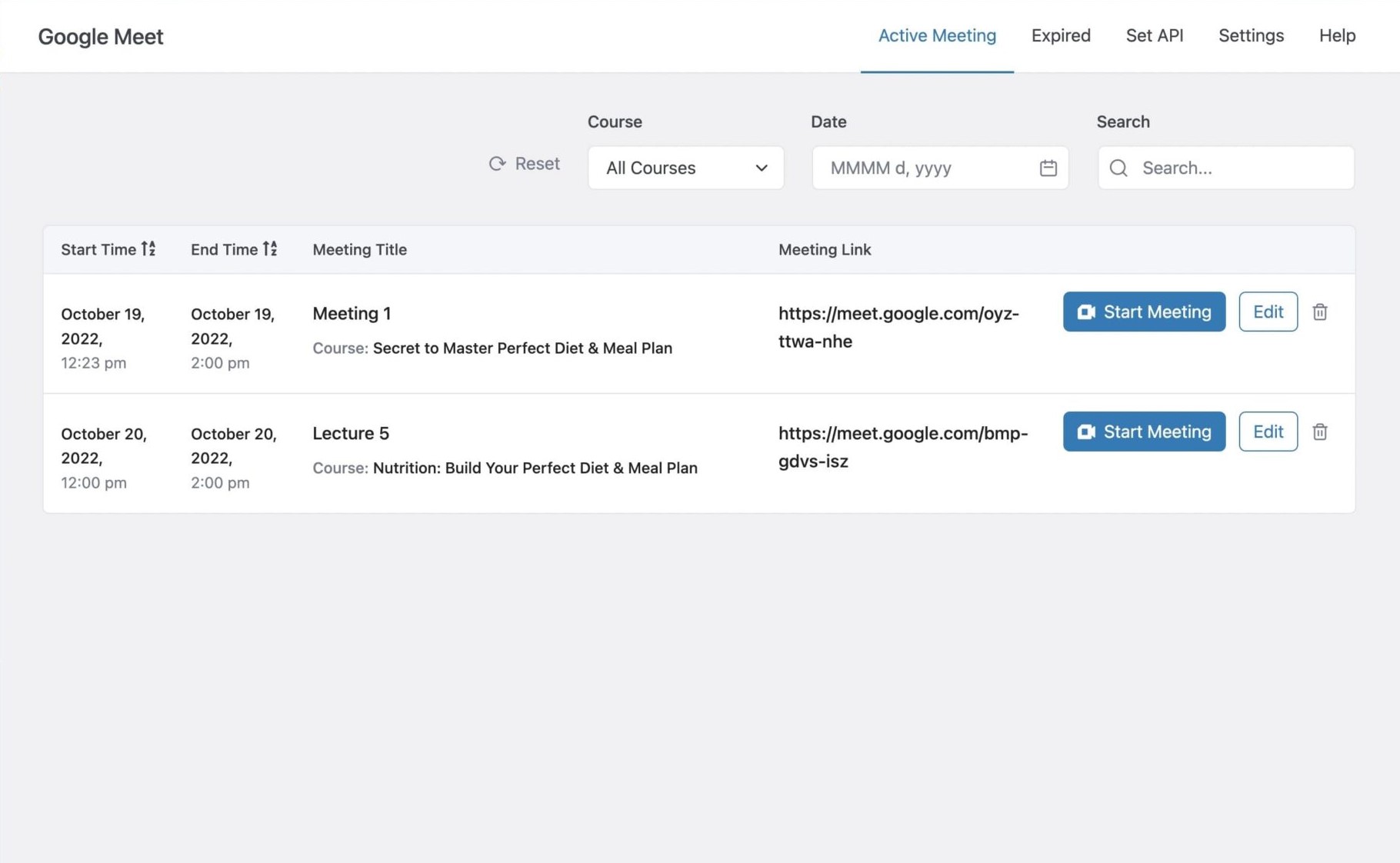Viewport: 1400px width, 863px height.
Task: Click the trash icon for Meeting 1
Action: pyautogui.click(x=1319, y=312)
